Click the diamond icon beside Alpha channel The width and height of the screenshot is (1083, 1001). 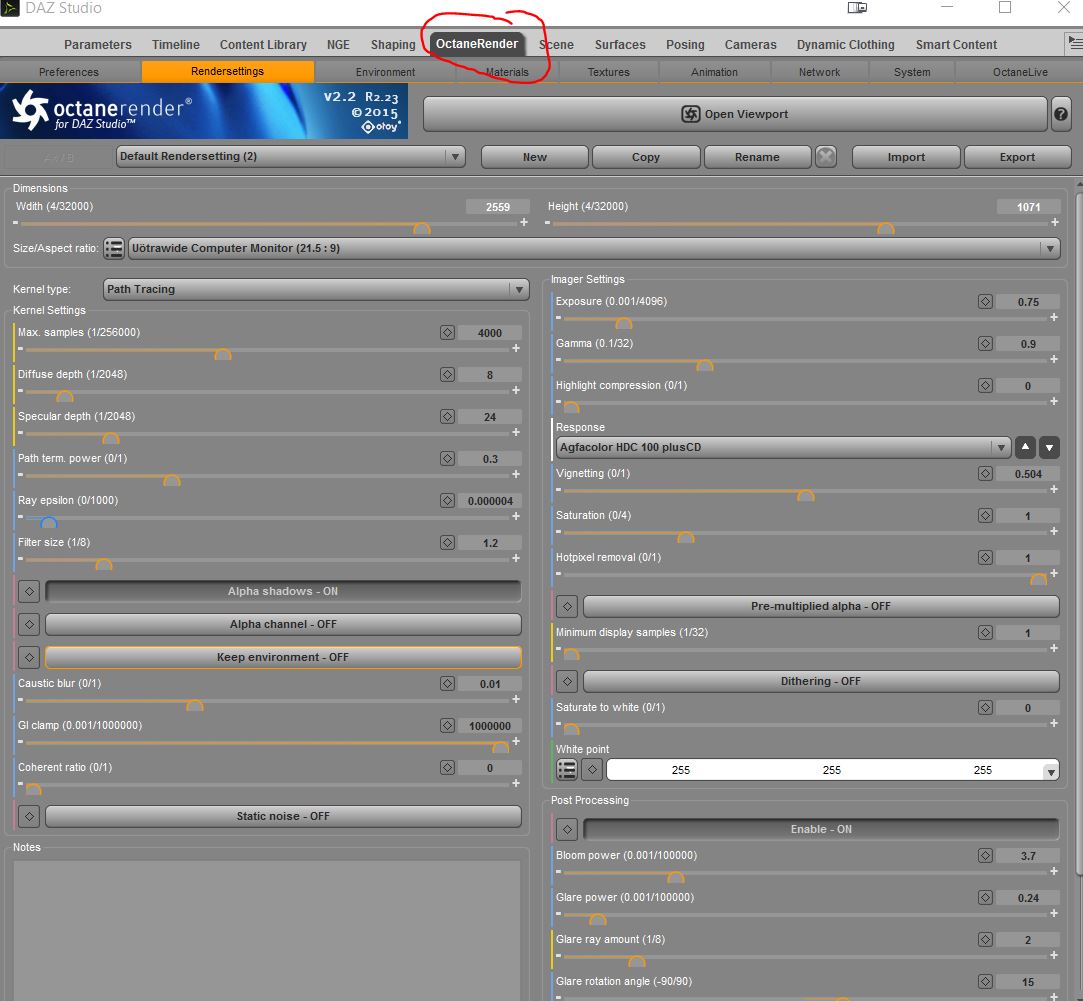click(29, 625)
